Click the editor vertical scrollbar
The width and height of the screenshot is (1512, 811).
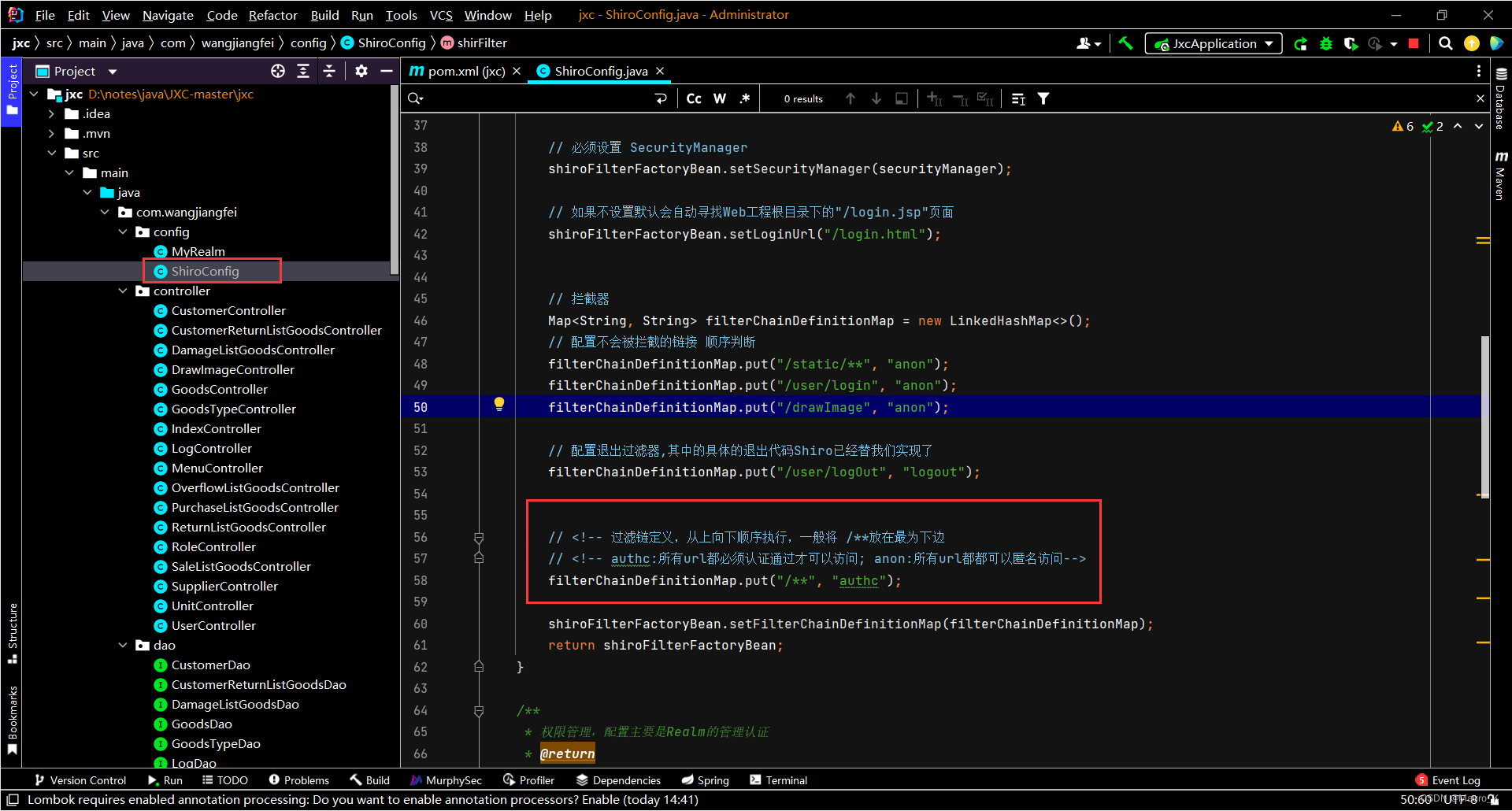[x=1485, y=417]
